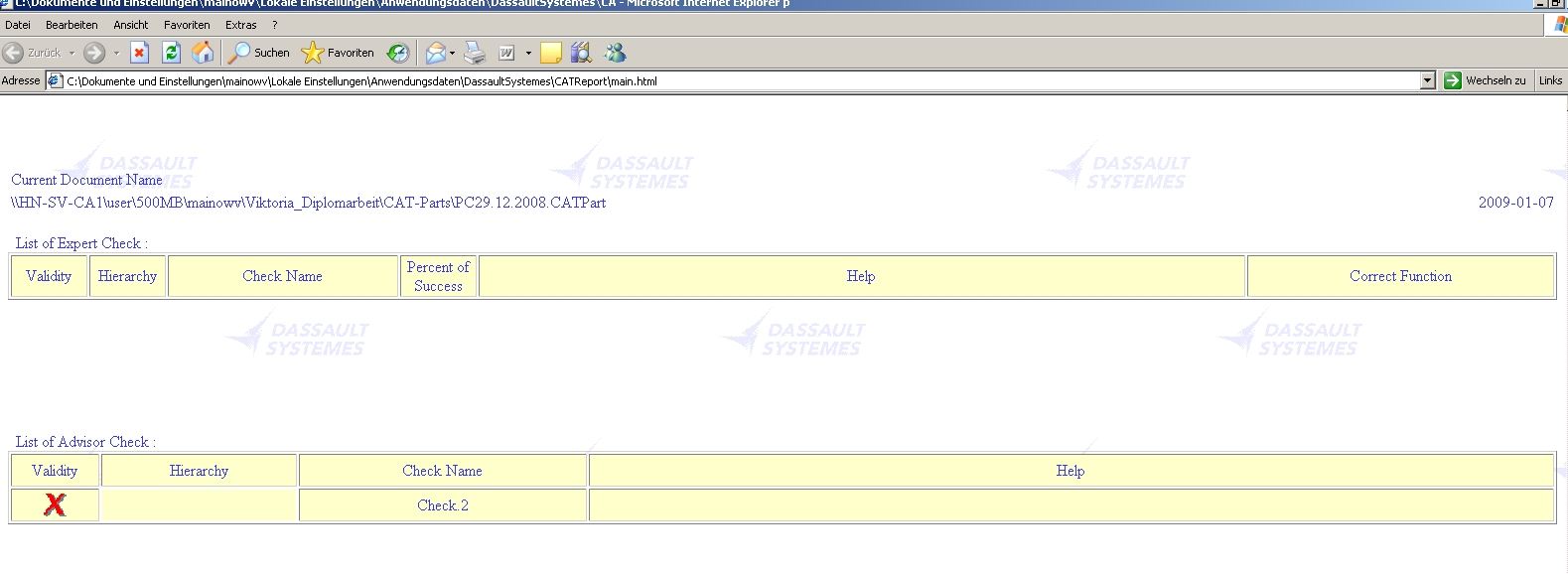The width and height of the screenshot is (1568, 574).
Task: Open the Links toolbar section
Action: pos(1550,80)
